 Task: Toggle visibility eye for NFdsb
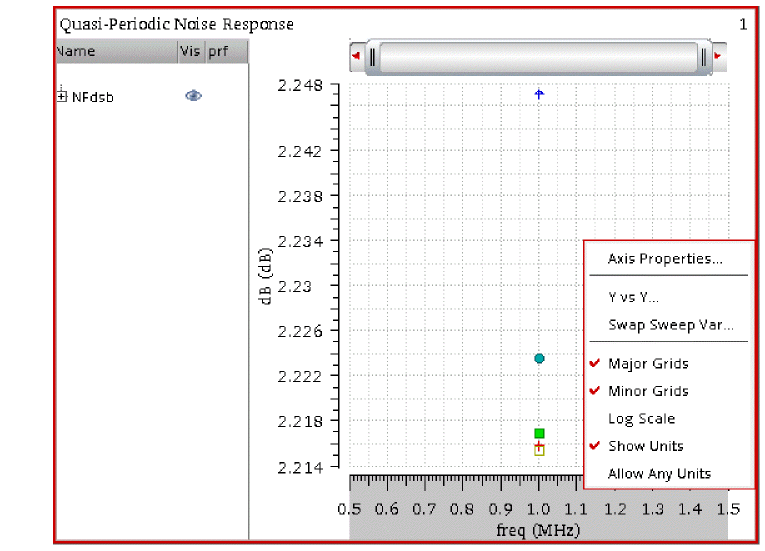pos(194,96)
